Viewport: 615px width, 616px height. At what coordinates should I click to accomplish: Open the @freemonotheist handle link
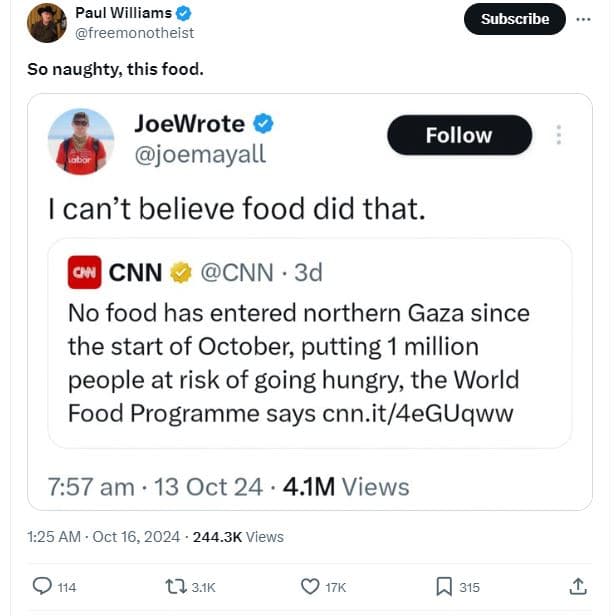[x=134, y=33]
